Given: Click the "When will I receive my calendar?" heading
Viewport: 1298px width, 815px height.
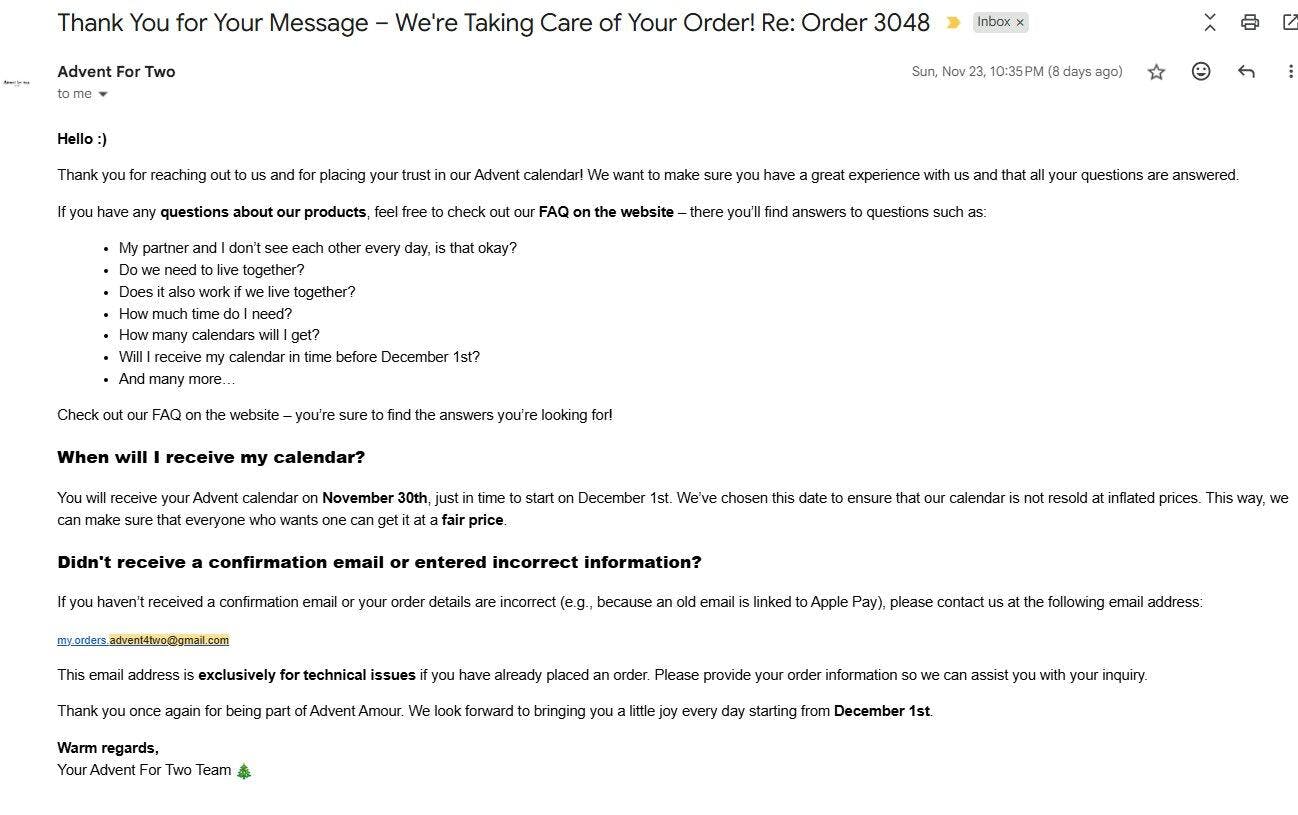Looking at the screenshot, I should [x=211, y=457].
